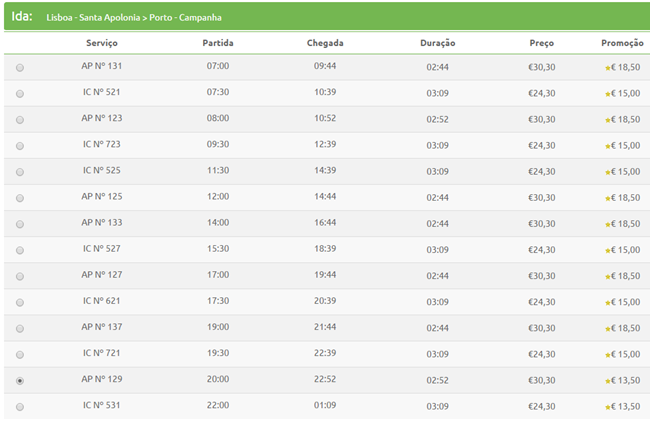Click the € 15,00 promotion for IC Nº 621
650x422 pixels.
626,302
